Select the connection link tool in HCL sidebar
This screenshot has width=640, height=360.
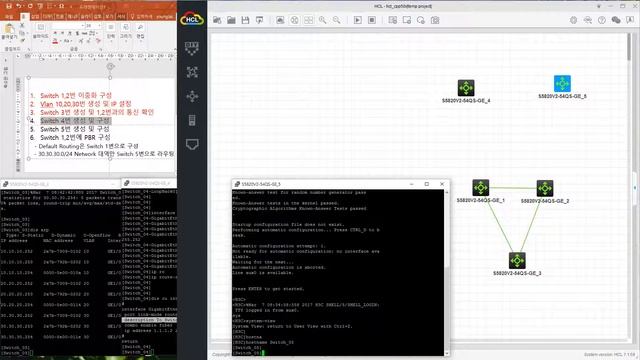point(192,144)
